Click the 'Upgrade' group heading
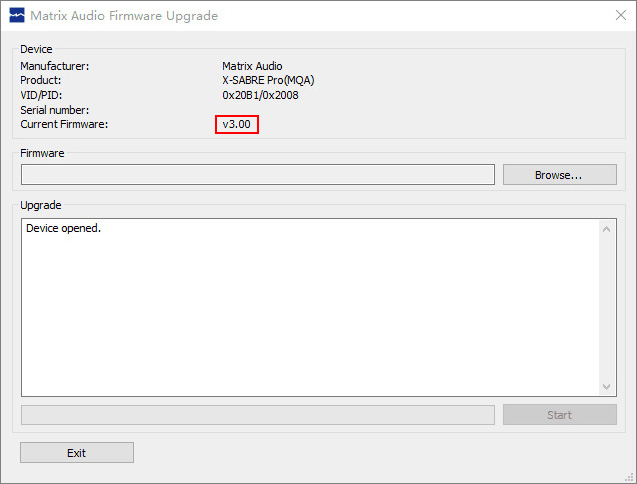This screenshot has width=637, height=484. tap(41, 205)
